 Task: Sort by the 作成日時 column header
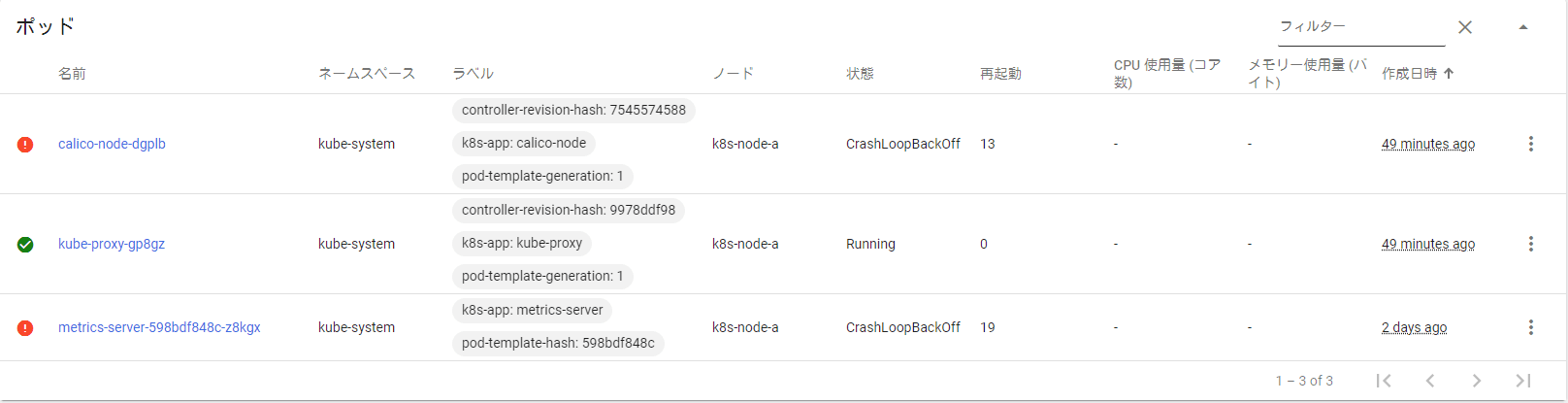pos(1409,74)
